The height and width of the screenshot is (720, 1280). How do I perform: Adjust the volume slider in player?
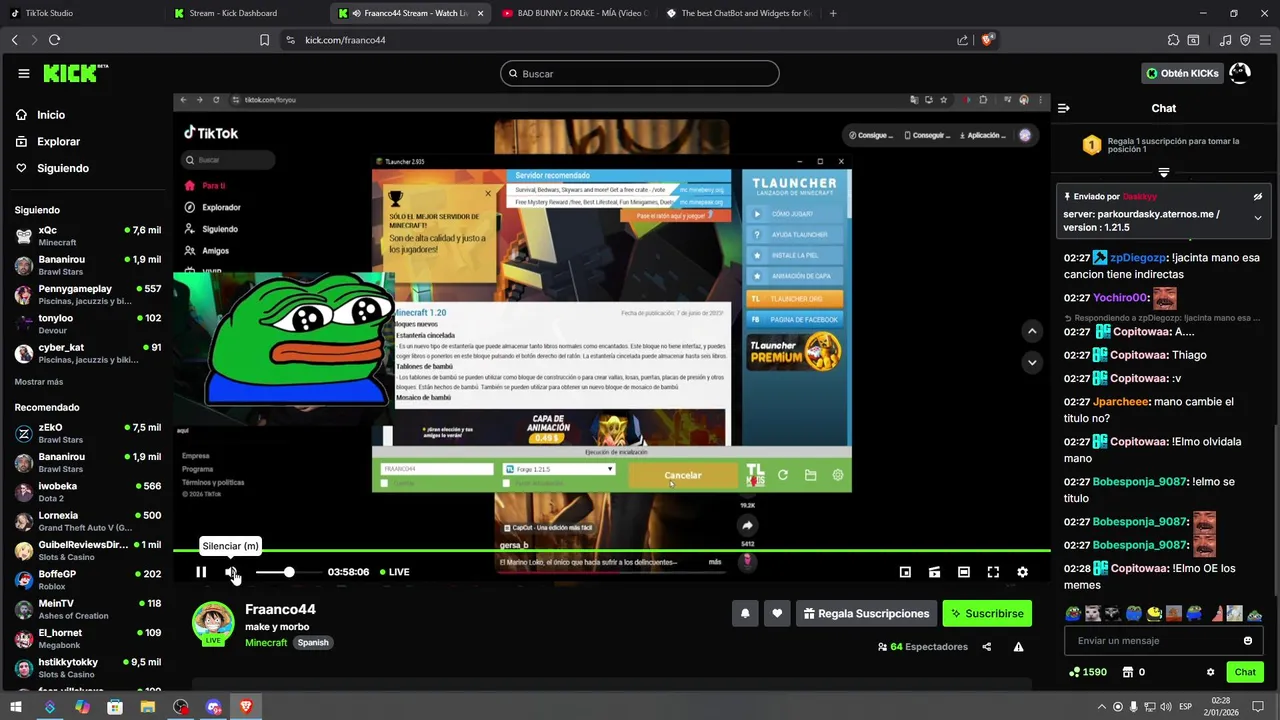pyautogui.click(x=289, y=572)
